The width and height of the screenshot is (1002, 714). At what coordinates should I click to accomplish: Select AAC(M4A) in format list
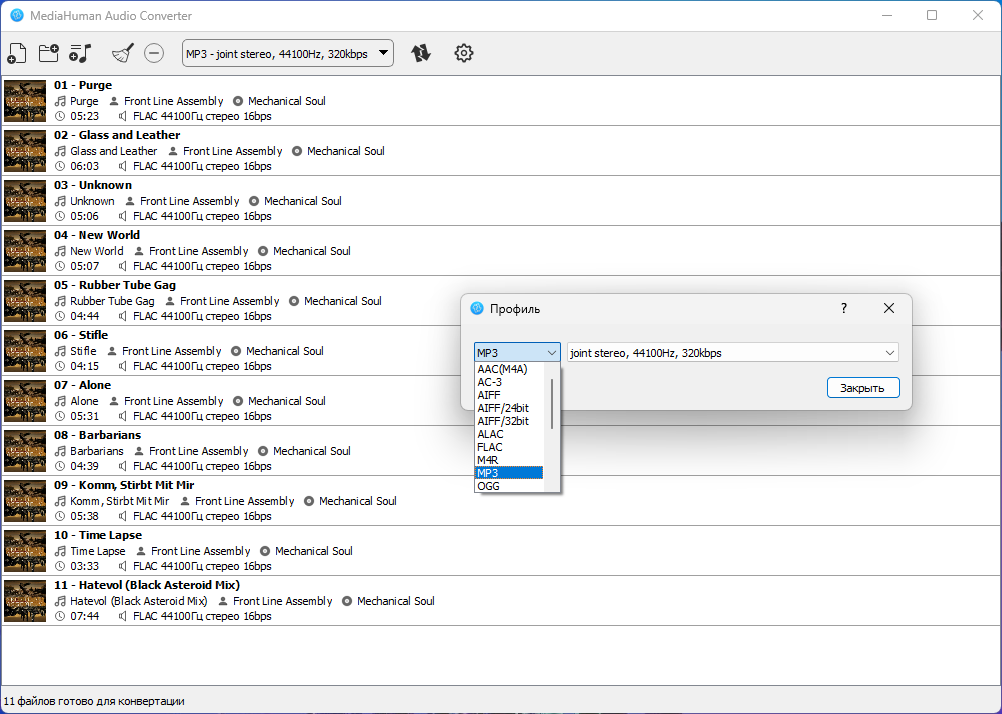point(509,369)
